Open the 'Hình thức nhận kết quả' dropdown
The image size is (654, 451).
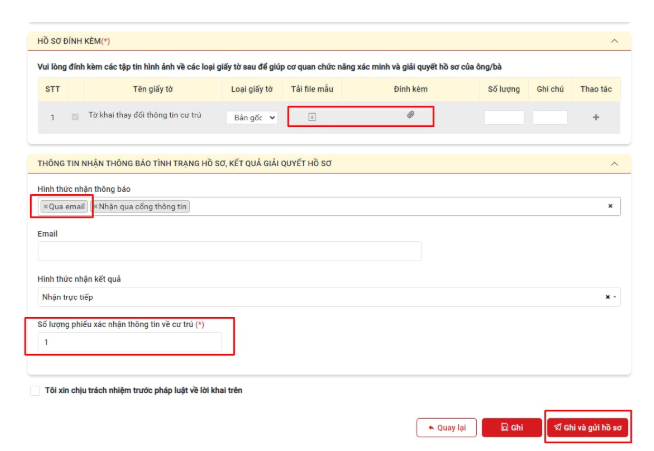click(329, 297)
